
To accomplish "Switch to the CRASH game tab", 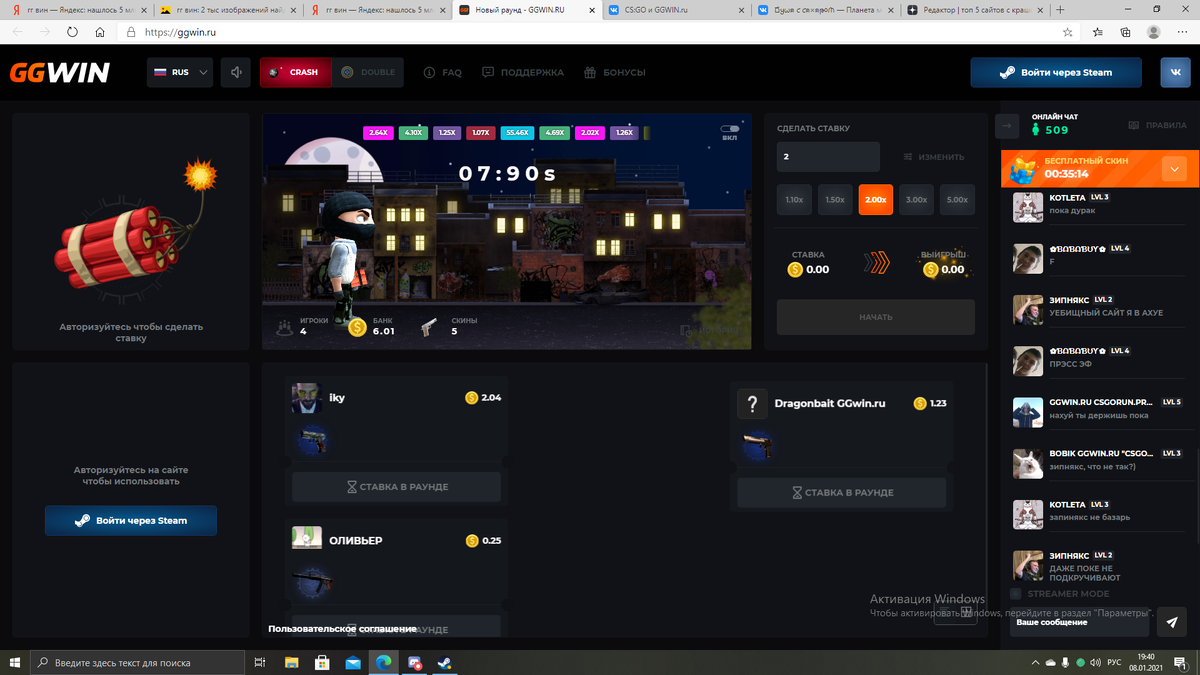I will tap(295, 72).
